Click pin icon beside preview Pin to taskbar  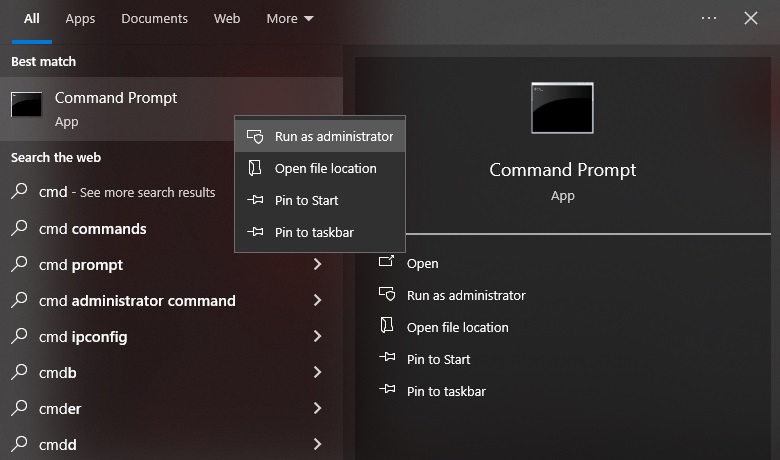(x=387, y=389)
